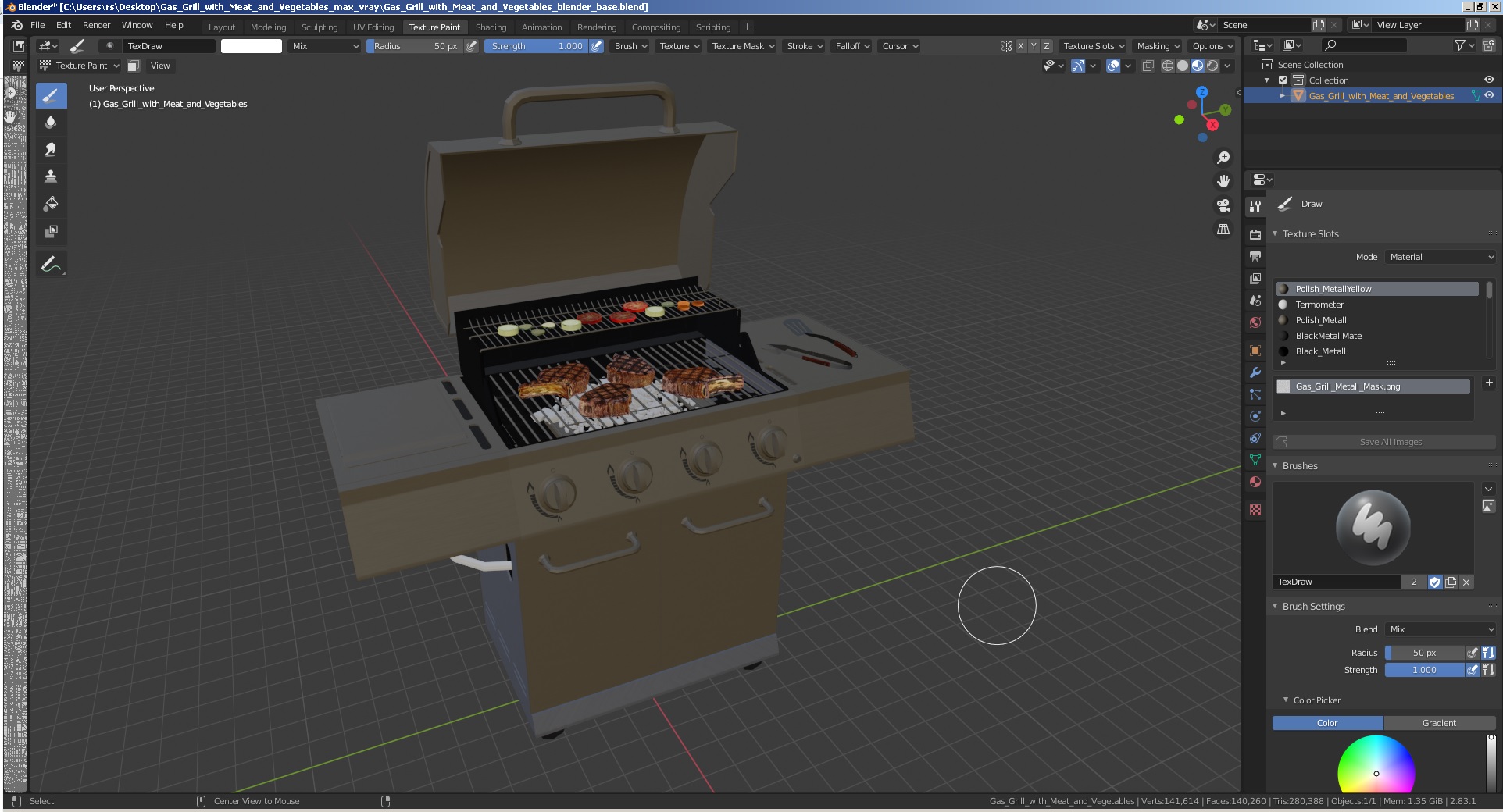1503x812 pixels.
Task: Open the Mode Material dropdown
Action: [1441, 257]
